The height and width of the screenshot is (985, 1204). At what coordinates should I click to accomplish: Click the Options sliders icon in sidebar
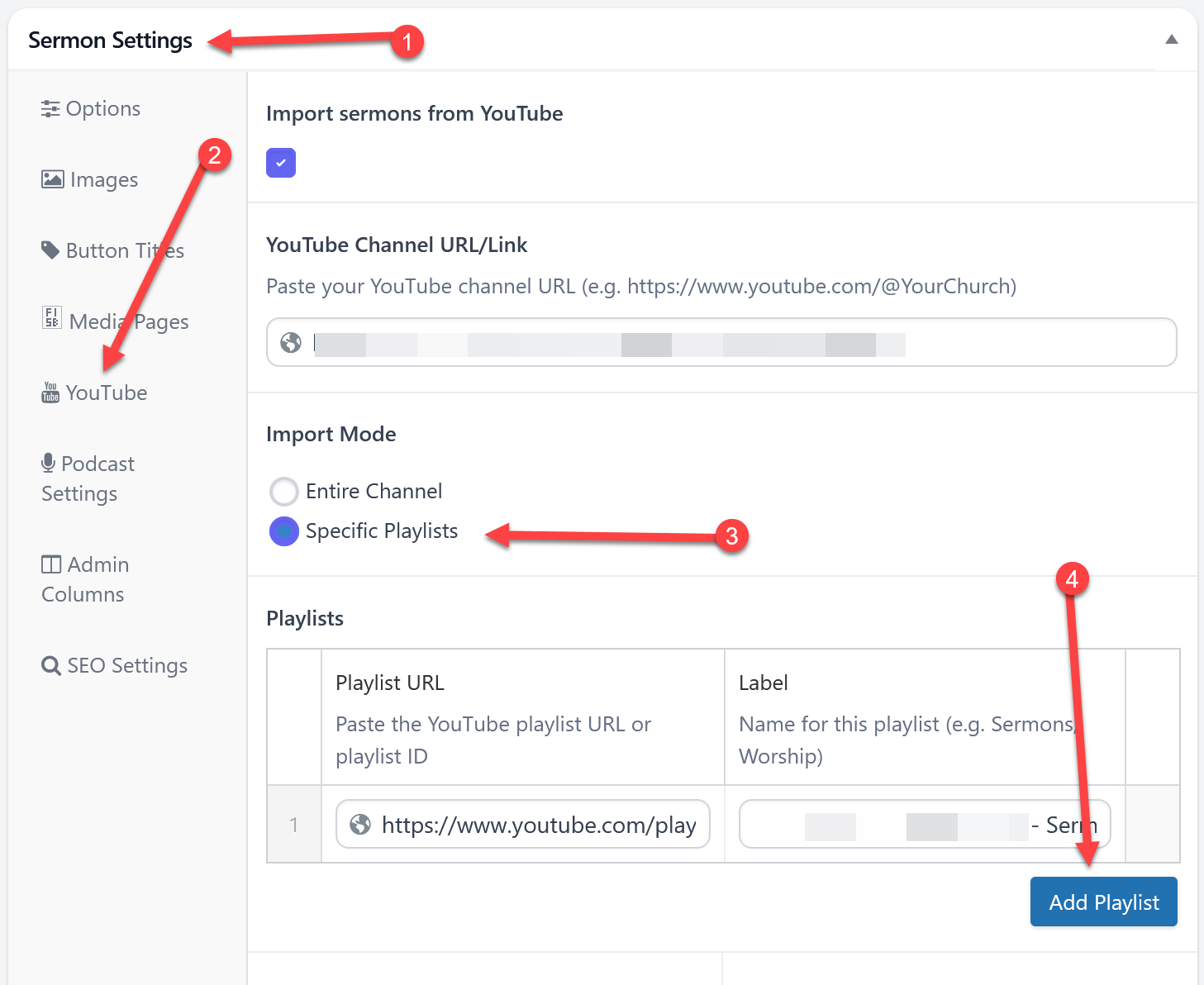tap(50, 109)
